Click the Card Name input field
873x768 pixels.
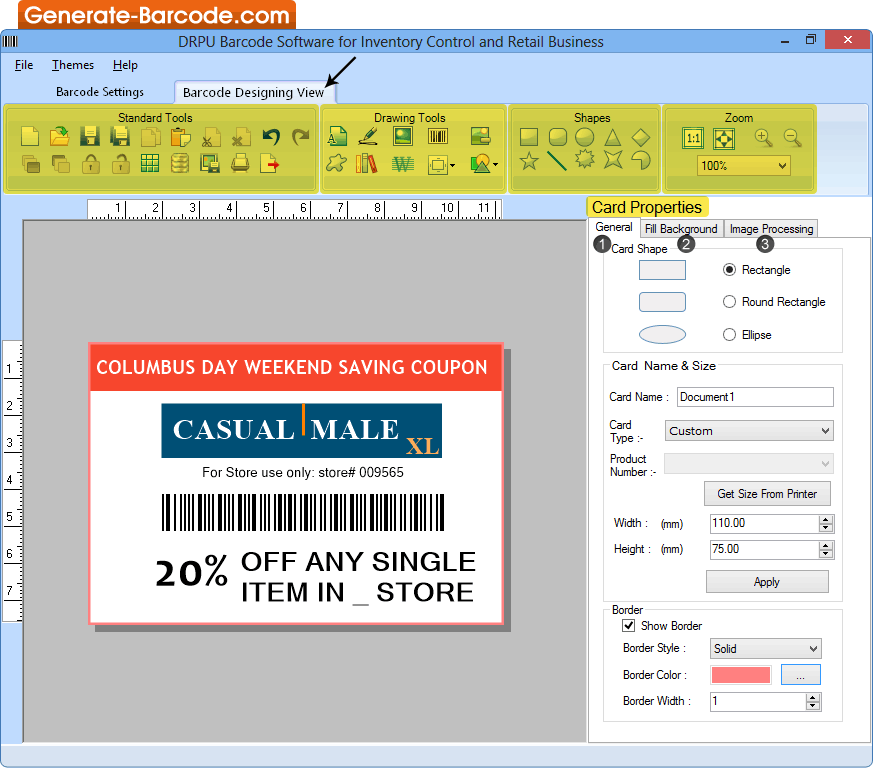(755, 397)
